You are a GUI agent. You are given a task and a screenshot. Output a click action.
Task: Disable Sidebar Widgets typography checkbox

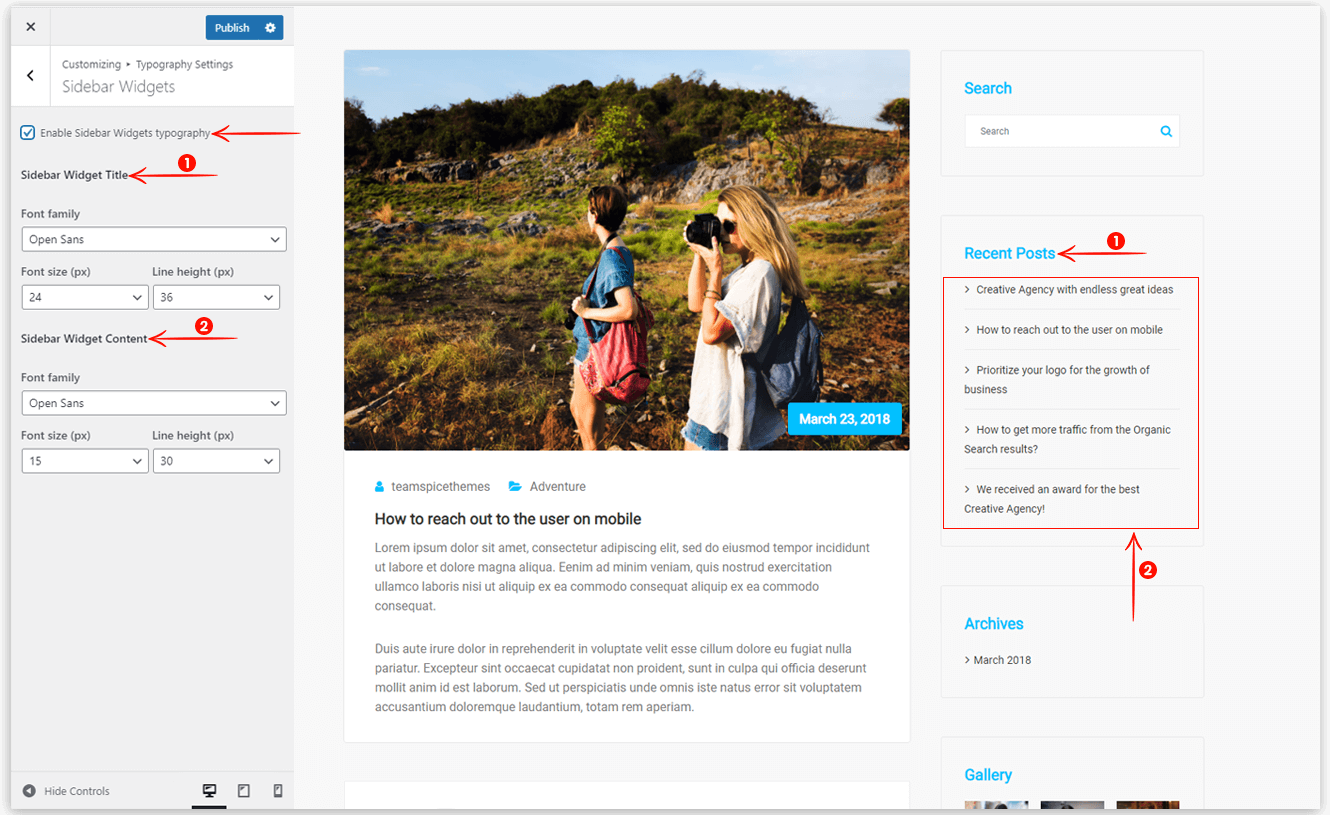tap(28, 133)
